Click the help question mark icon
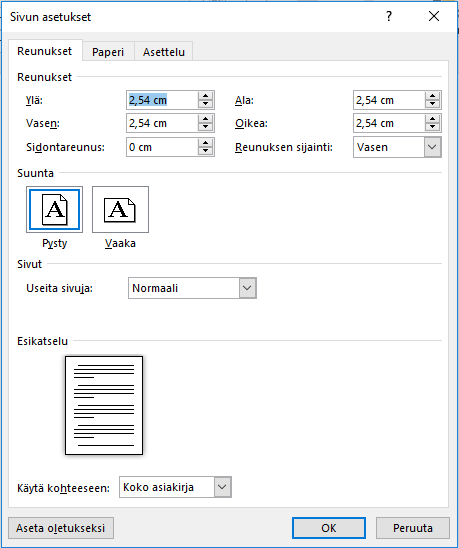Viewport: 459px width, 548px height. pos(389,16)
